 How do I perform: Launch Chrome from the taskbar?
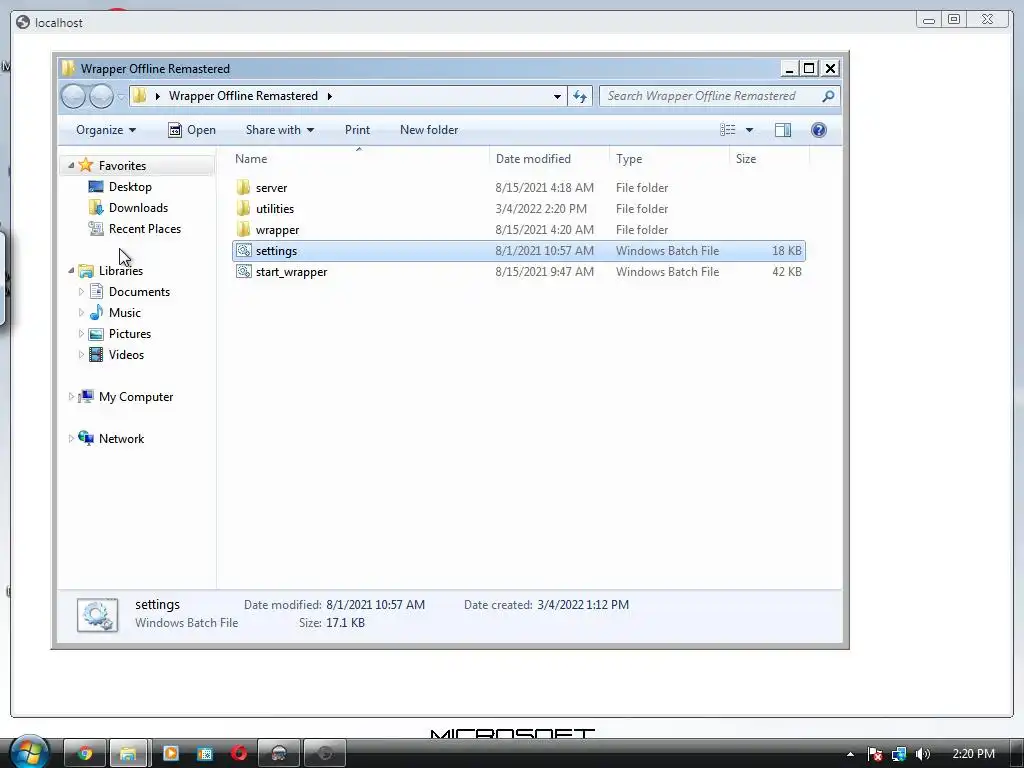tap(85, 754)
